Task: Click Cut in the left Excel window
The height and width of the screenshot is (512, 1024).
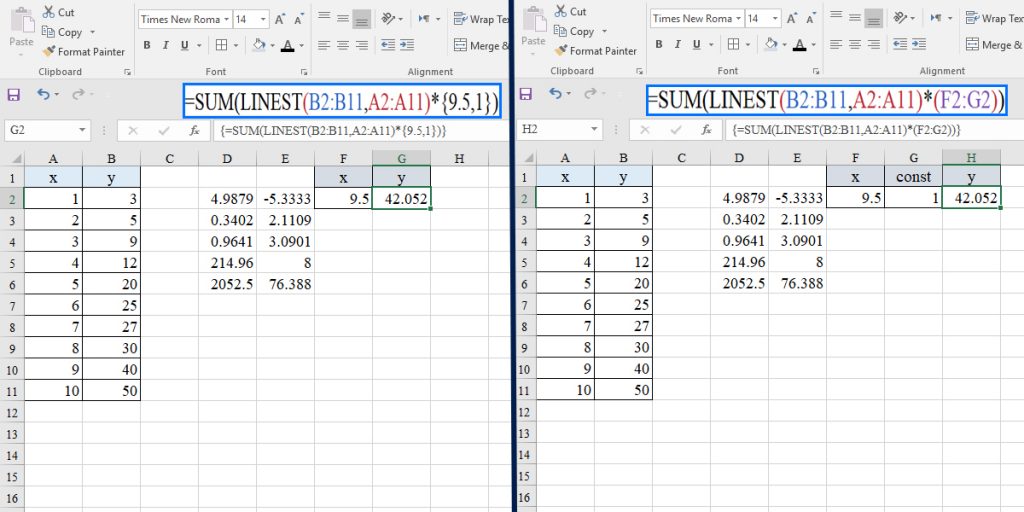Action: click(58, 12)
